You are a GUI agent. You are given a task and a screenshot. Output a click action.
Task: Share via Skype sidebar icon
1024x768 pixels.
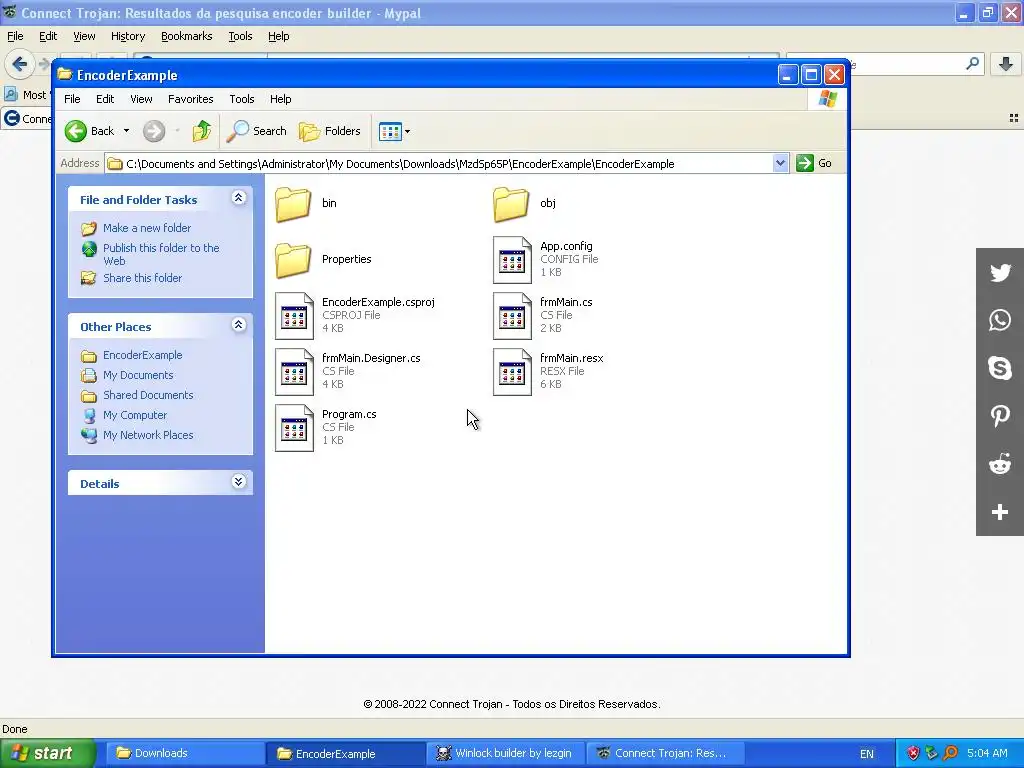coord(1000,368)
